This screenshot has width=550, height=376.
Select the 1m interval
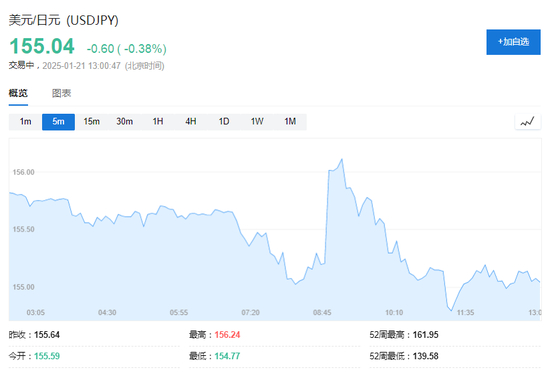[25, 122]
